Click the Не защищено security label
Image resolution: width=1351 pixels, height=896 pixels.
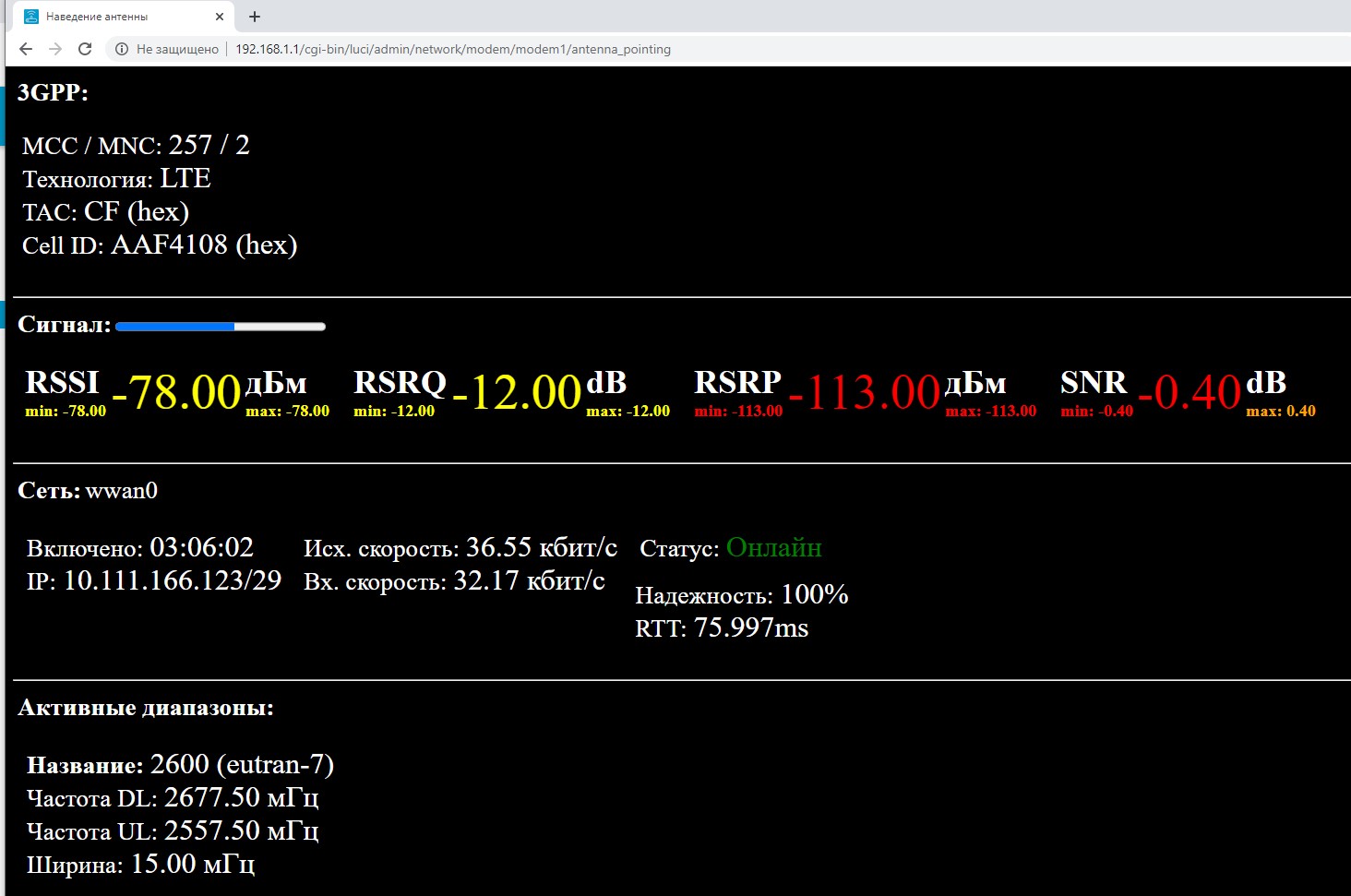coord(177,49)
